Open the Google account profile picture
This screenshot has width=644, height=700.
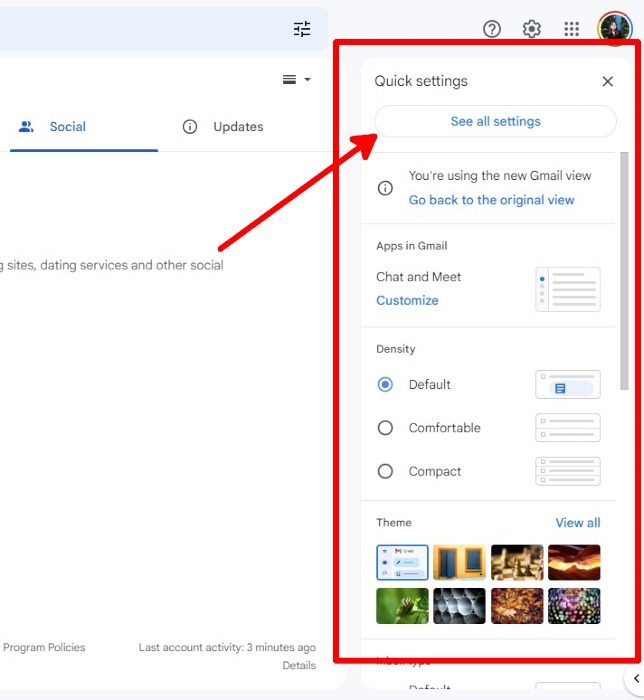point(615,28)
